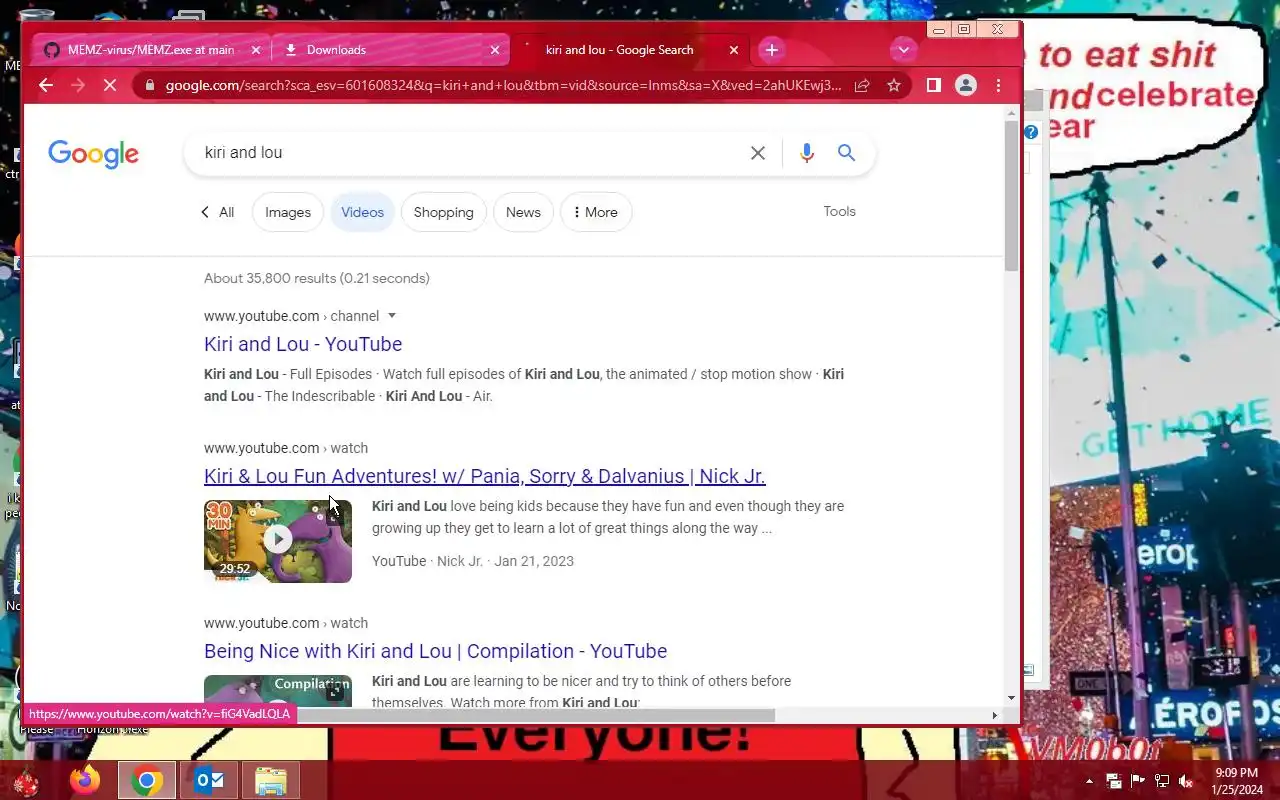Screen dimensions: 1280x800
Task: Close the Downloads tab
Action: coord(495,50)
